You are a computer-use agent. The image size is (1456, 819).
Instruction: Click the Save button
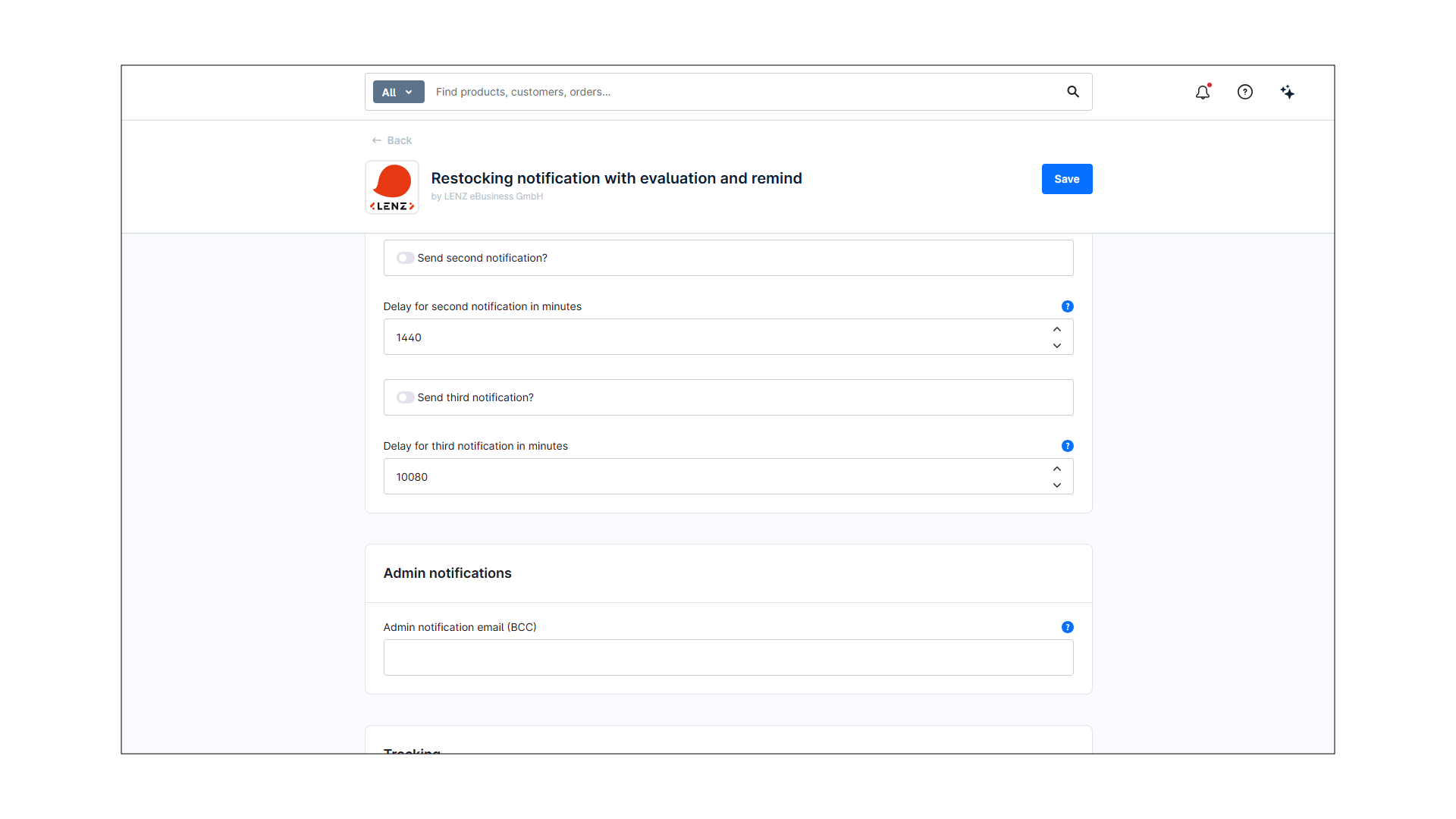(1066, 179)
